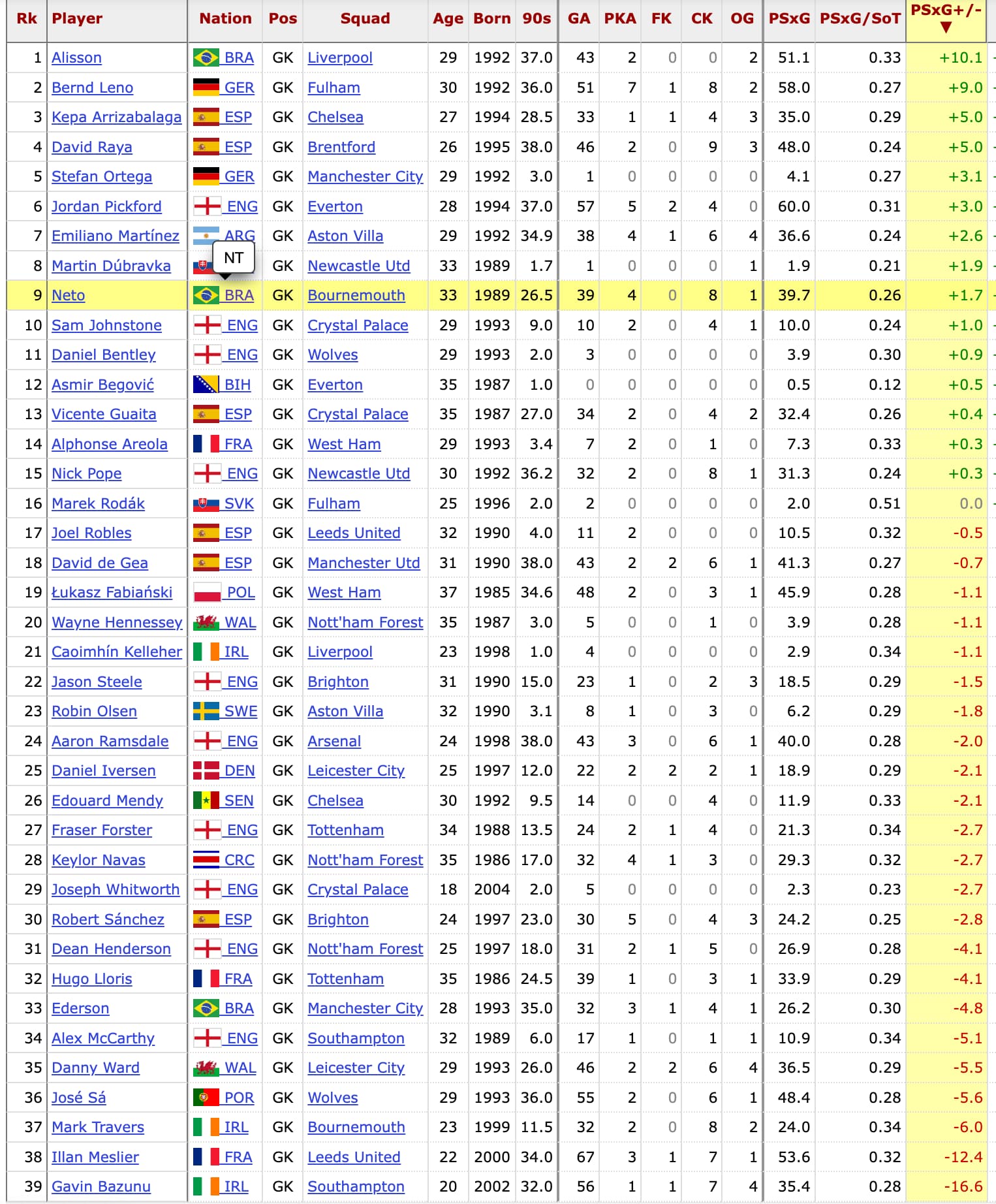The height and width of the screenshot is (1204, 996).
Task: Click the England flag in Aaron Ramsdale's row
Action: pos(208,741)
